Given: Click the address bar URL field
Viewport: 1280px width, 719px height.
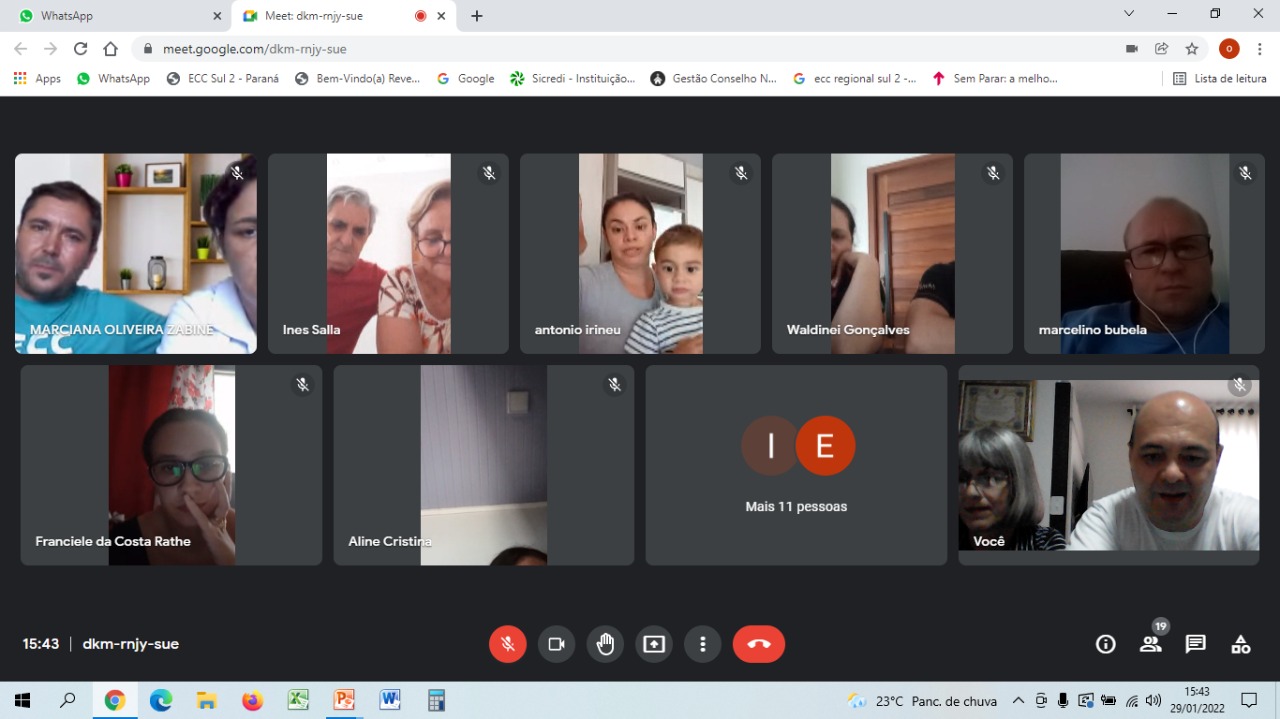Looking at the screenshot, I should pos(630,48).
